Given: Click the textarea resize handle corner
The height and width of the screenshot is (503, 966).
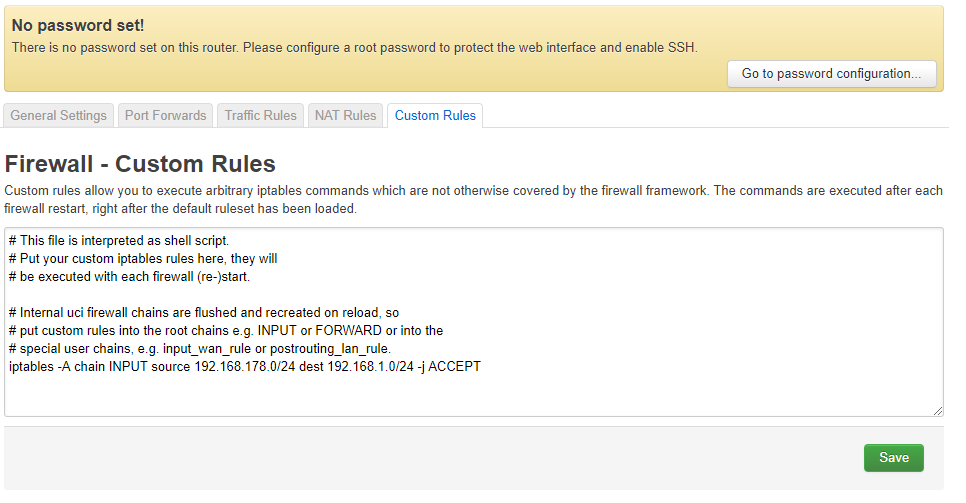Looking at the screenshot, I should 938,410.
